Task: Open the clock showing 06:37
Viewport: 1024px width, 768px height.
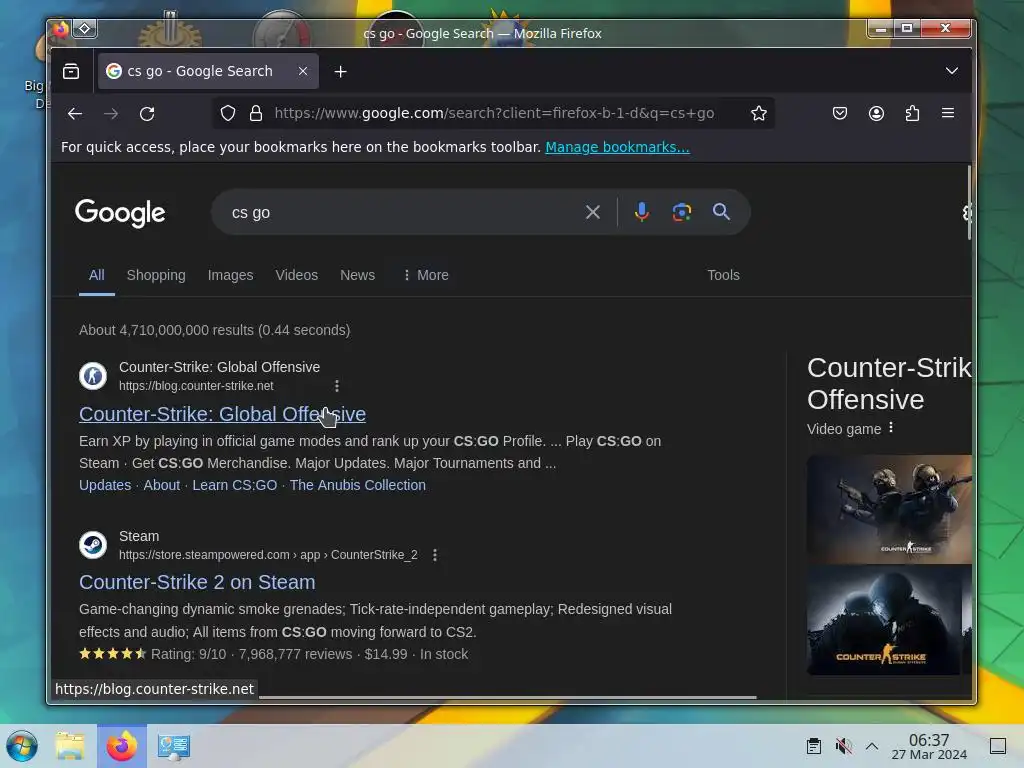Action: pyautogui.click(x=929, y=746)
